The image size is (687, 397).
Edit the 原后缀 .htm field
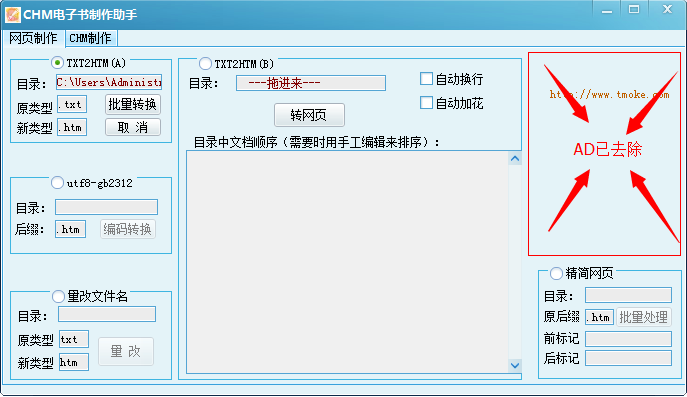click(599, 317)
